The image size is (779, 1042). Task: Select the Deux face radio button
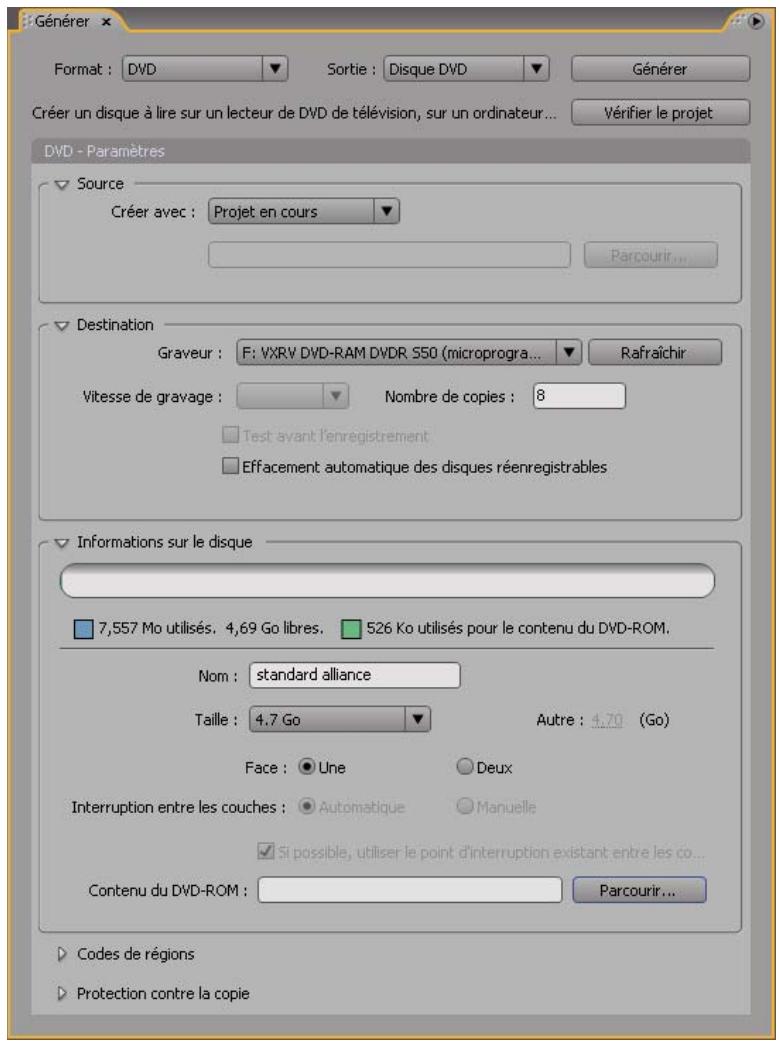click(x=465, y=768)
